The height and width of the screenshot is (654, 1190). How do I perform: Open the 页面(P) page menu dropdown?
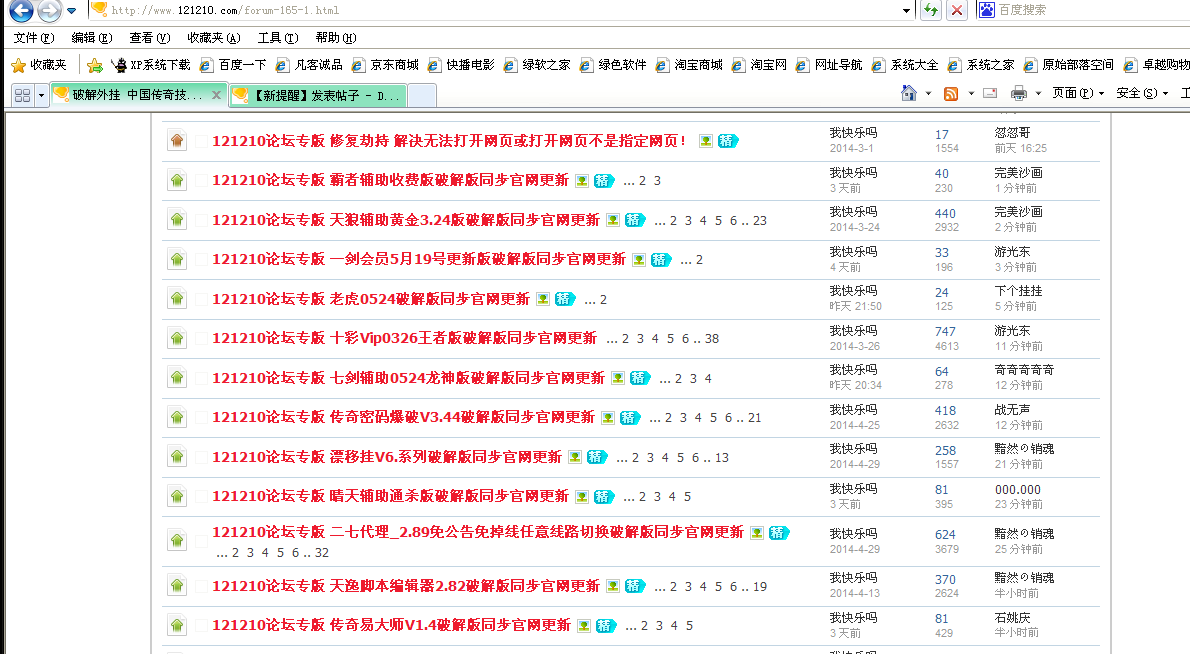(x=1078, y=93)
